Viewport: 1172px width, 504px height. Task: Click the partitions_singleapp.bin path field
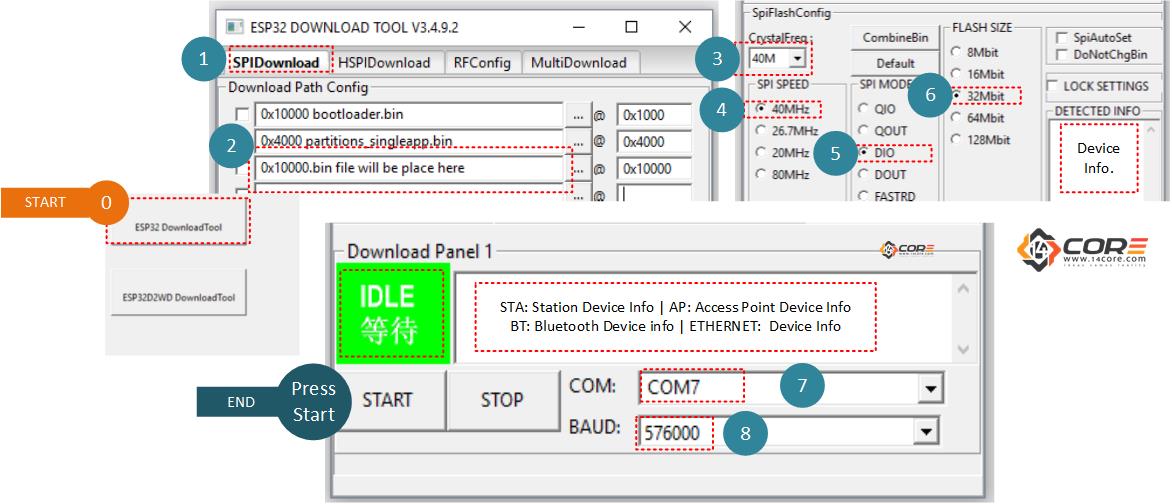point(408,141)
